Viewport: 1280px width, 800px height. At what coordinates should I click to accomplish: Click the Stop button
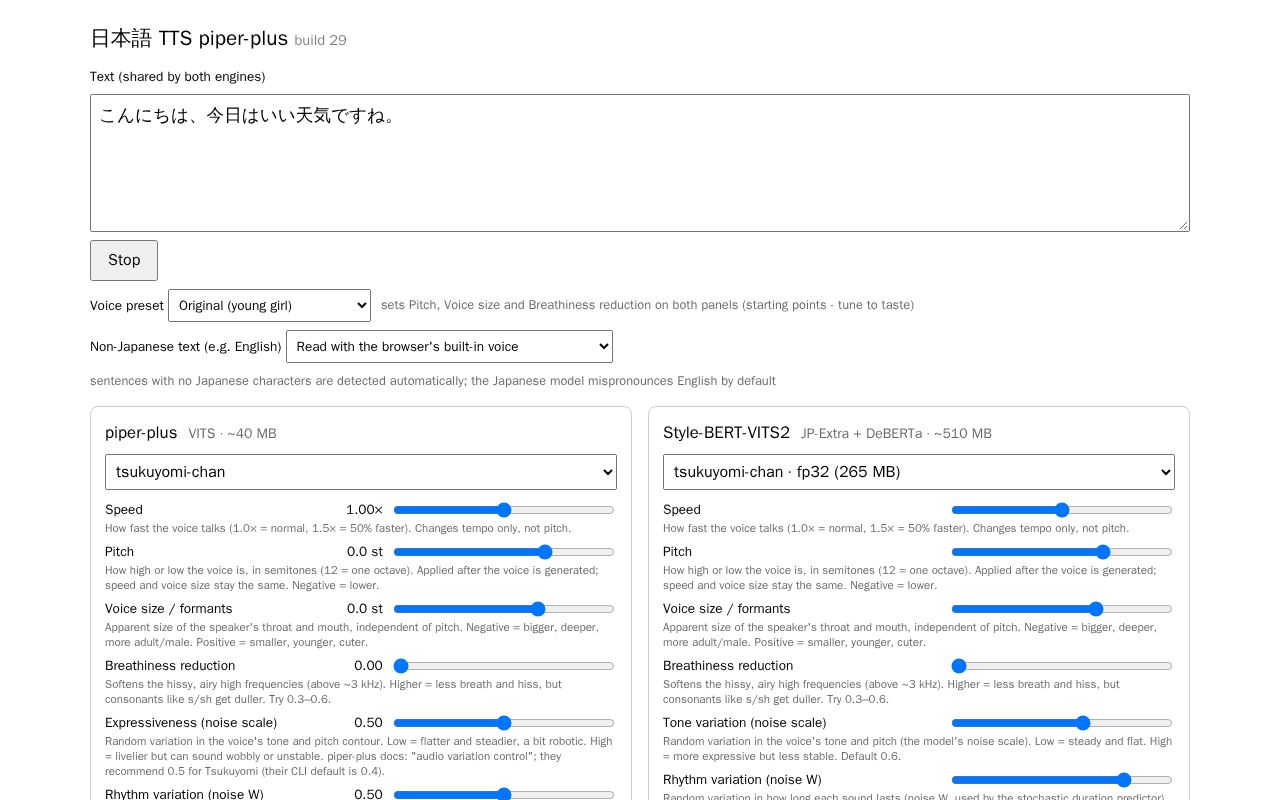124,260
